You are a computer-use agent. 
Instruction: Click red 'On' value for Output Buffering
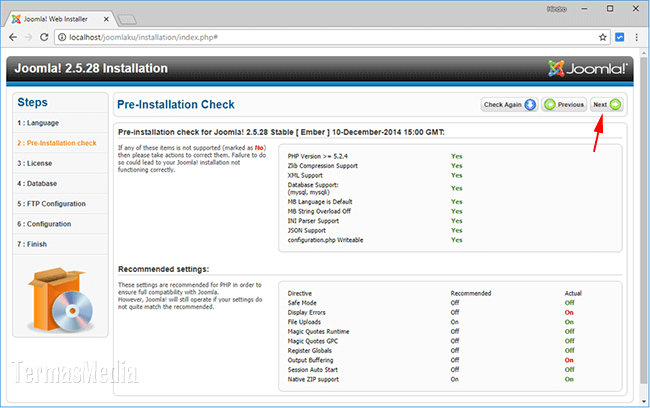tap(569, 360)
